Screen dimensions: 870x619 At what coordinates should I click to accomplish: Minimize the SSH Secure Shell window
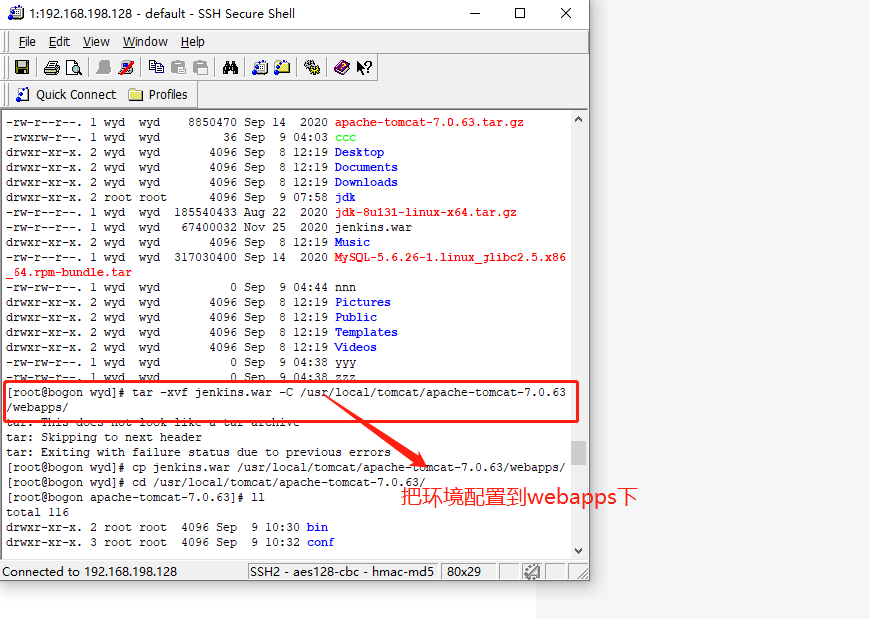coord(475,13)
